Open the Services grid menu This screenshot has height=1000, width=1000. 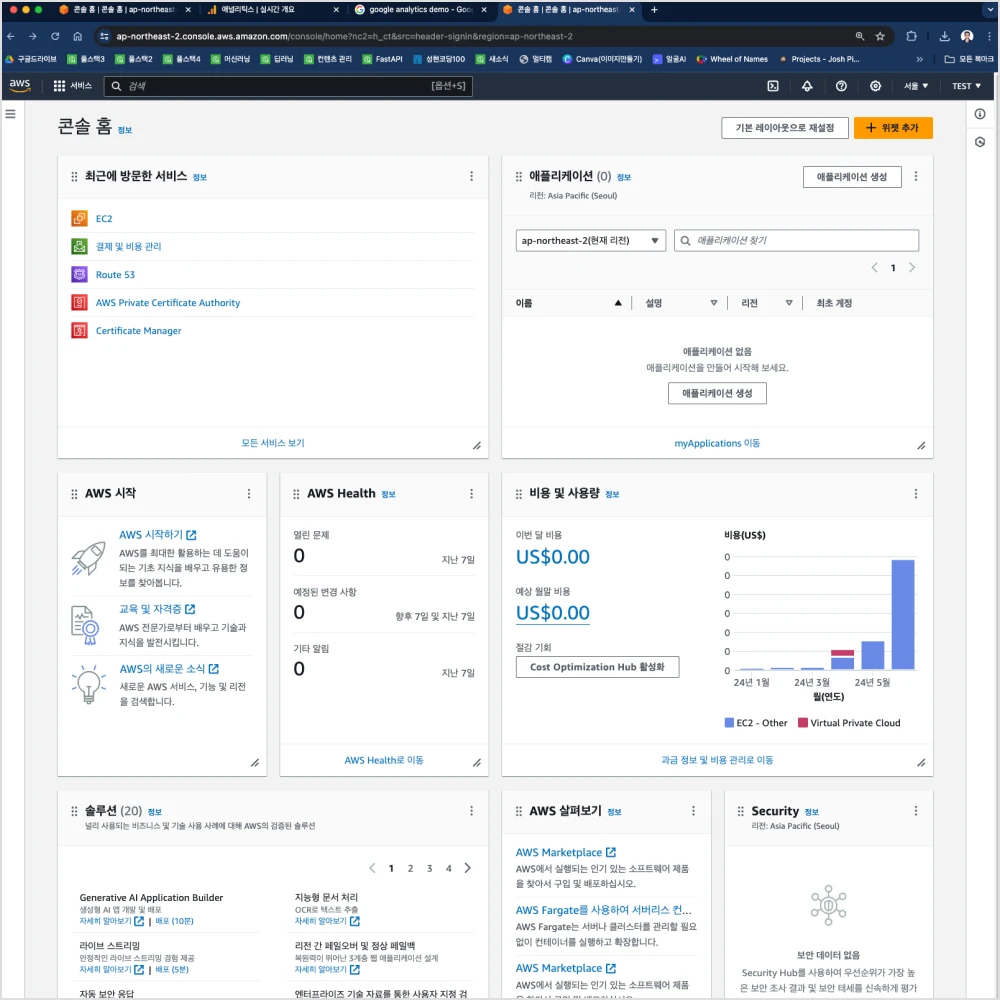click(x=59, y=85)
